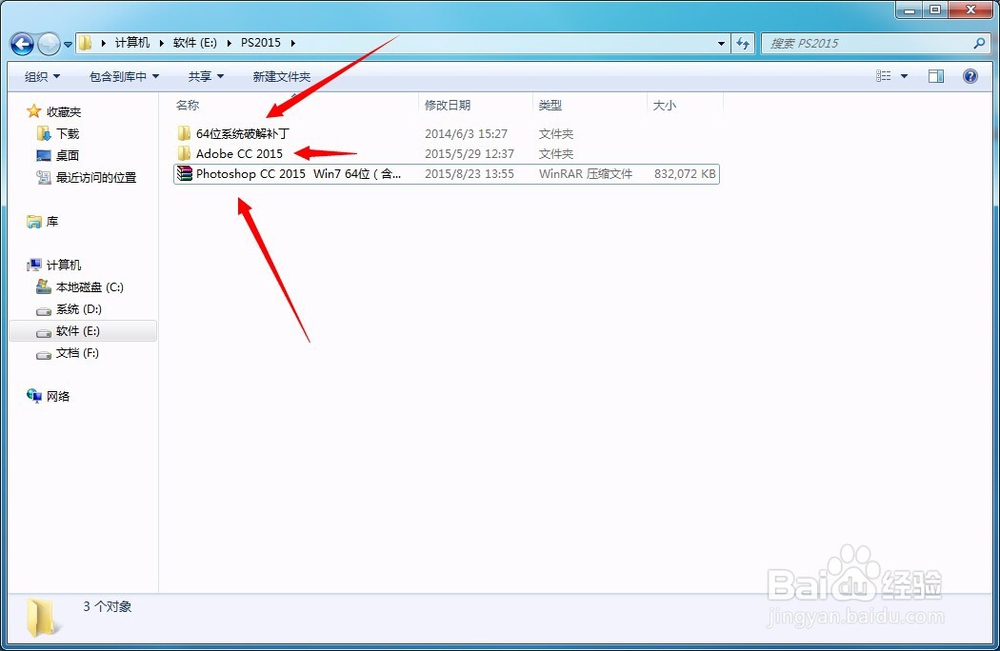This screenshot has height=651, width=1000.
Task: Open 本地磁盘 (C:) drive
Action: click(x=90, y=287)
